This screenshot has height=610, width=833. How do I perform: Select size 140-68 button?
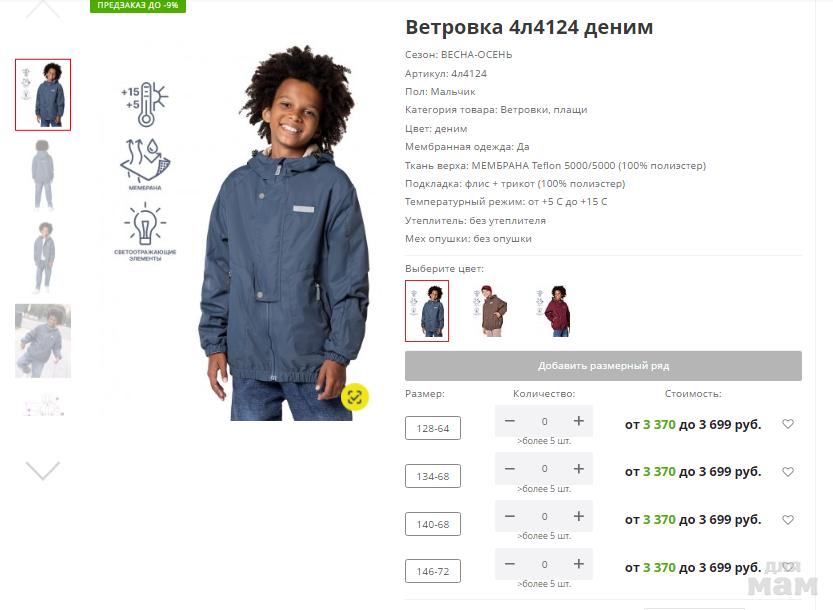432,524
